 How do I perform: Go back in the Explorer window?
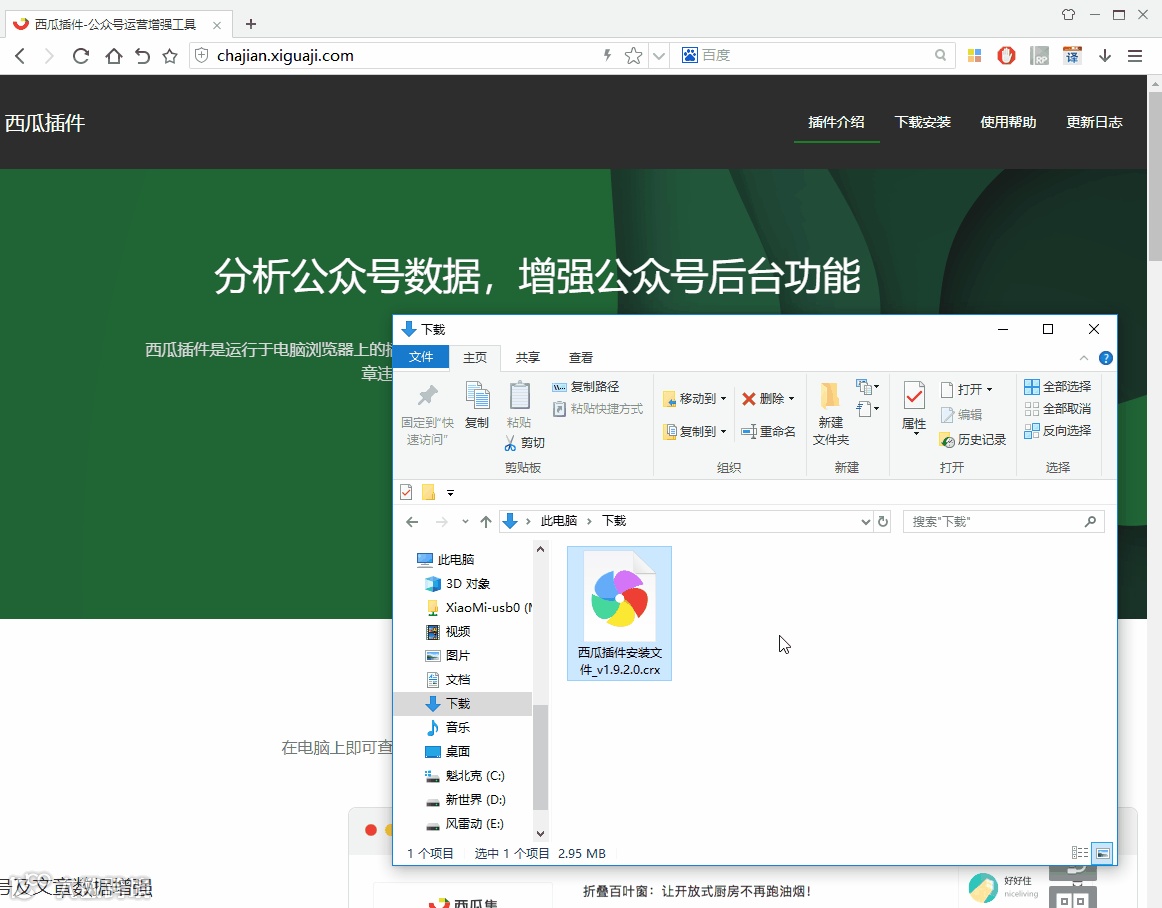click(x=412, y=522)
